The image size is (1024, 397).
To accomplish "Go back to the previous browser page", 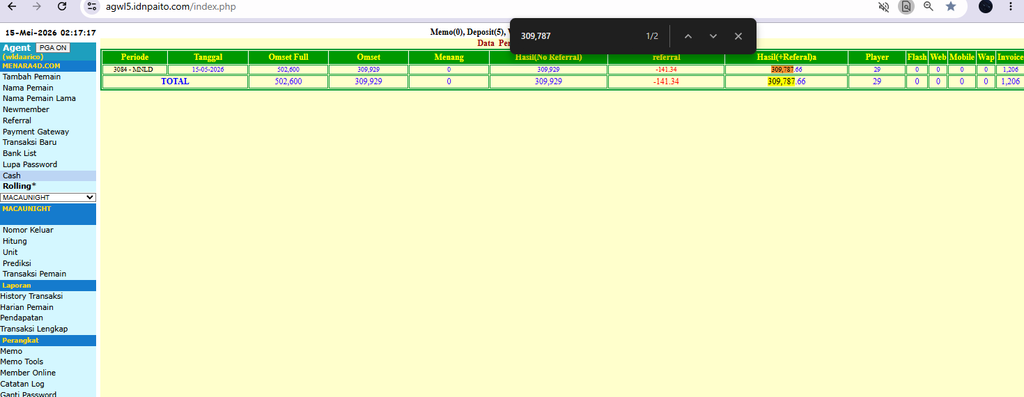I will click(12, 7).
